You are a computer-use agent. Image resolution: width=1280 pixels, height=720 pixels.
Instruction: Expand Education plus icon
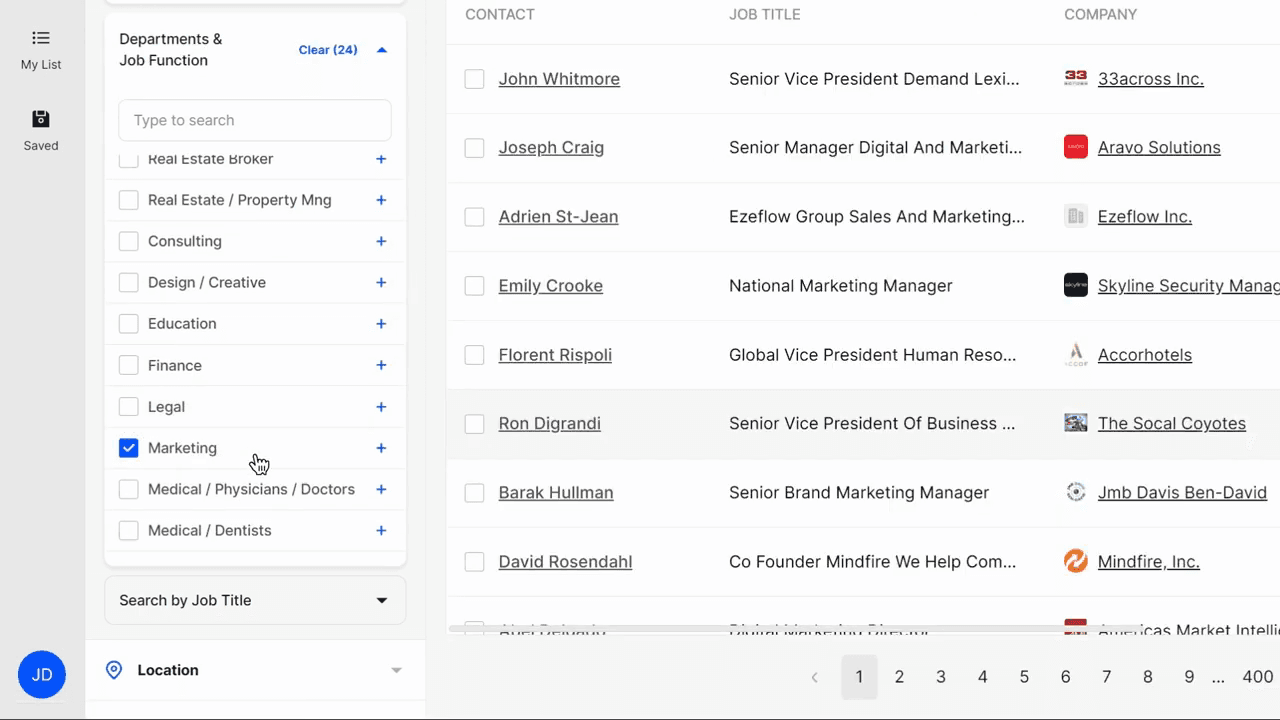coord(381,324)
